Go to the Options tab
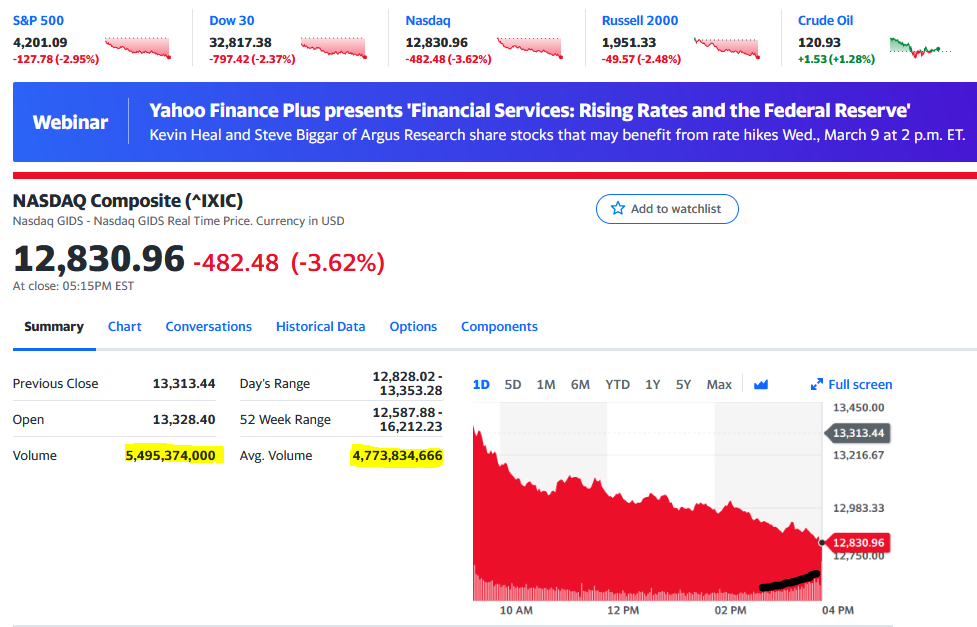 click(x=413, y=327)
